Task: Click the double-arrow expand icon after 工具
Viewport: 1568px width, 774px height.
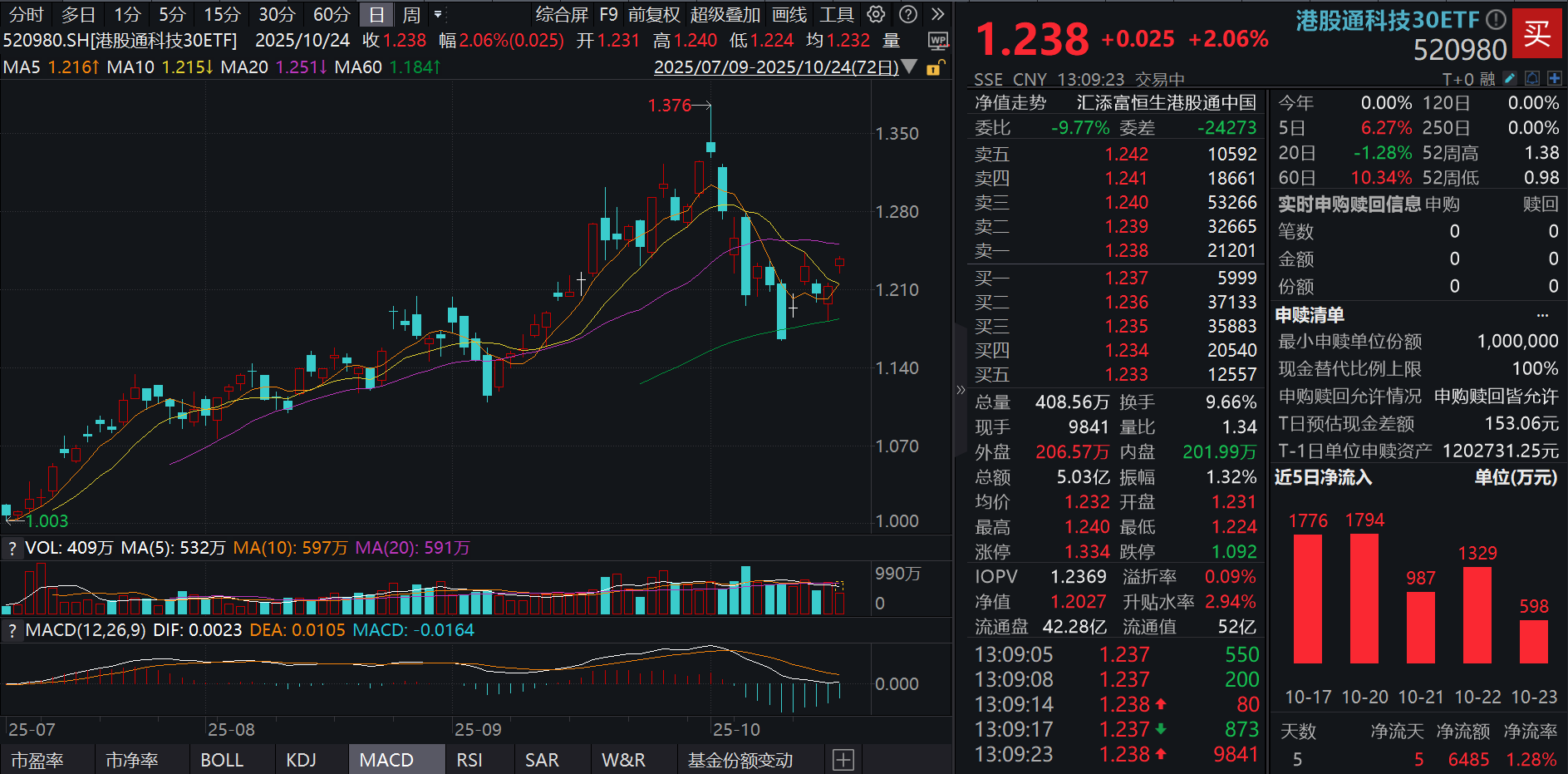Action: coord(937,14)
